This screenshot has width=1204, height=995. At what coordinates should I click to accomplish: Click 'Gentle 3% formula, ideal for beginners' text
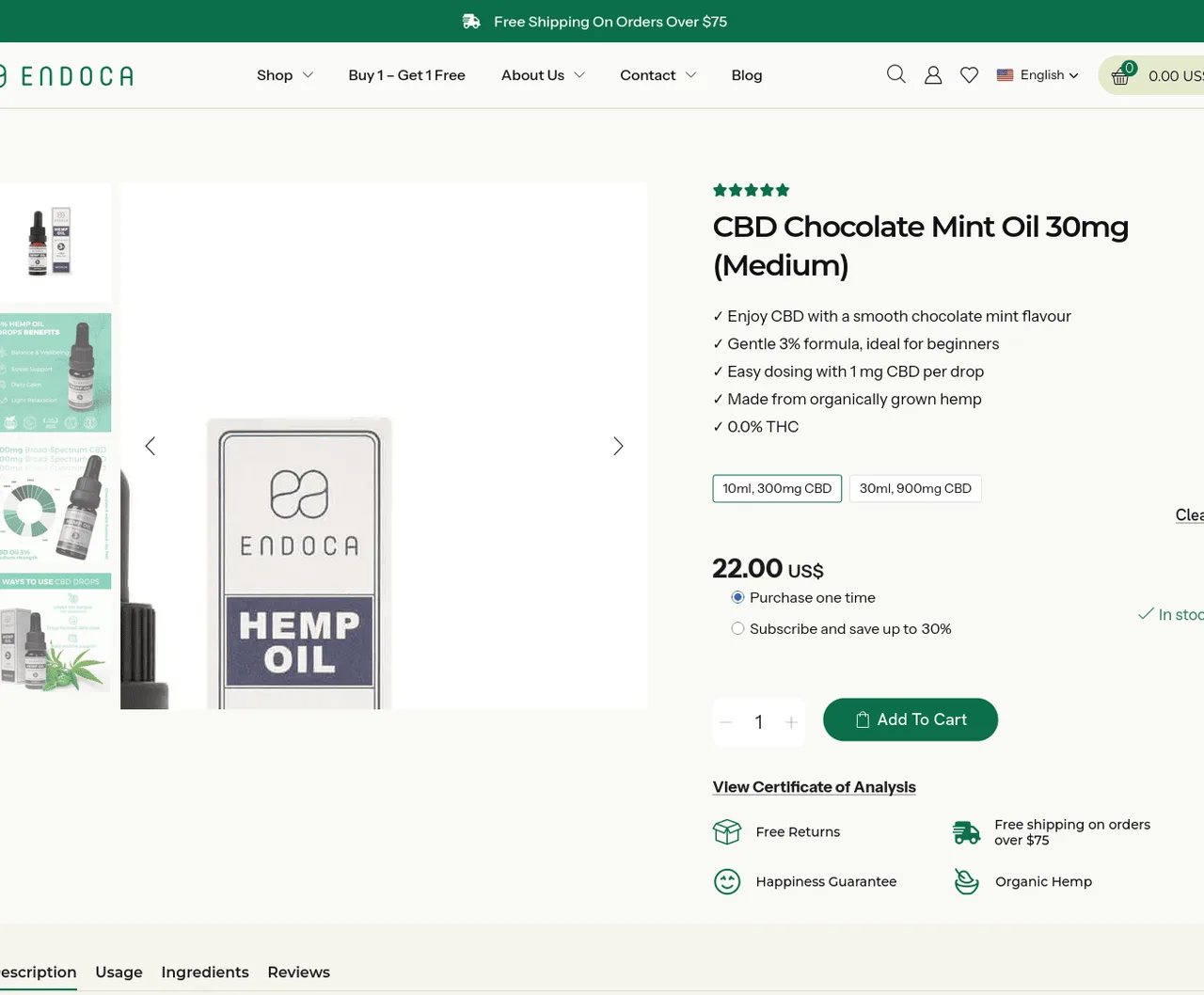(863, 343)
